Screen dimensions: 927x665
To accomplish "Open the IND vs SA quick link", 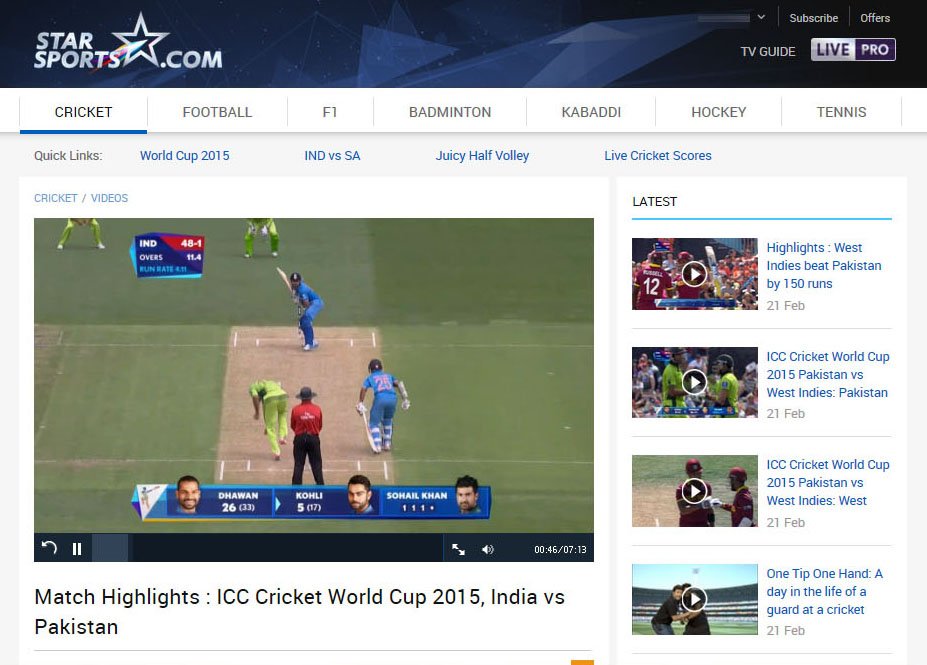I will [x=332, y=155].
